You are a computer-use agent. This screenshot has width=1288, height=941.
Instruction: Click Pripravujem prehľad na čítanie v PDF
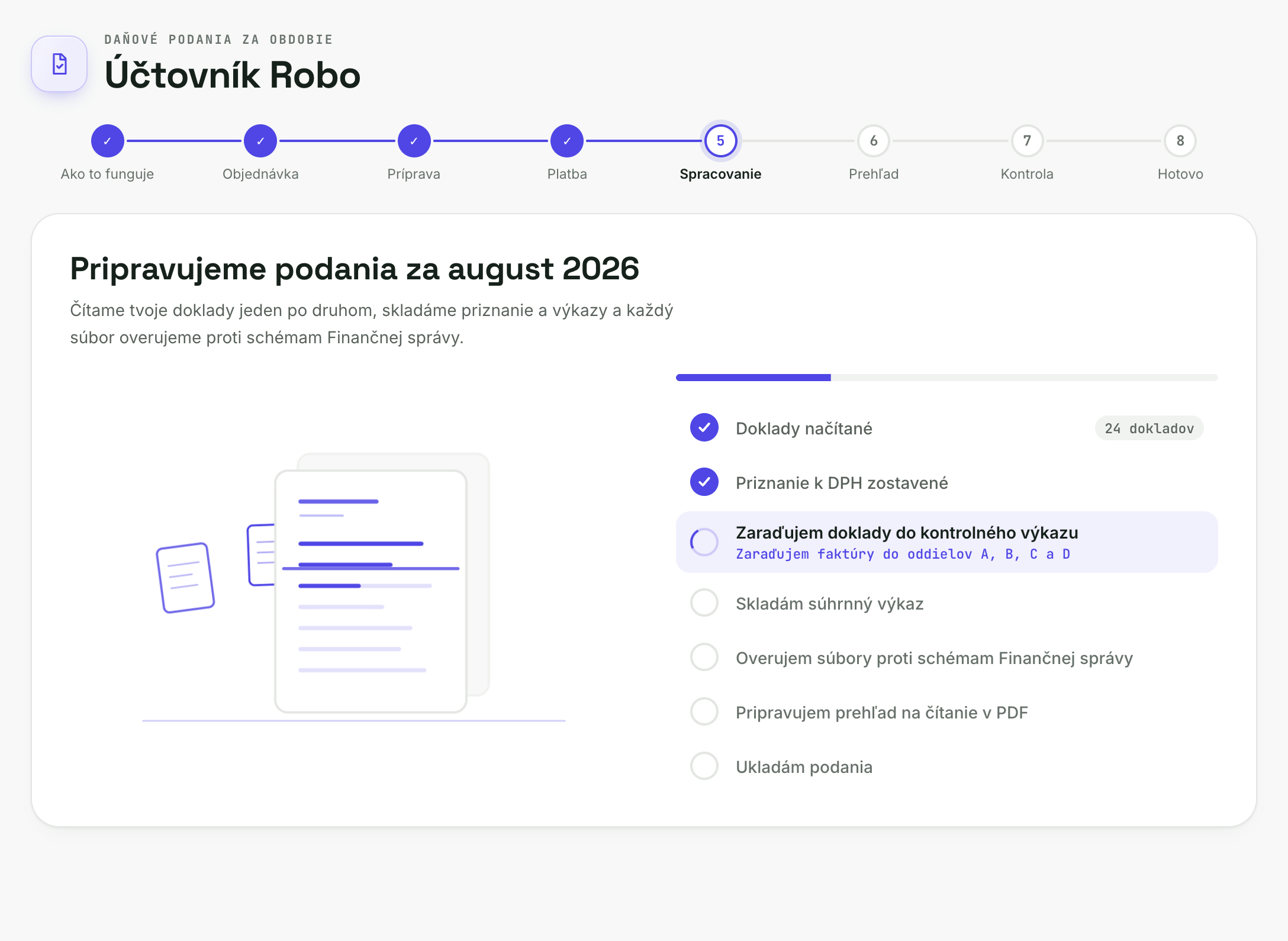click(x=881, y=713)
